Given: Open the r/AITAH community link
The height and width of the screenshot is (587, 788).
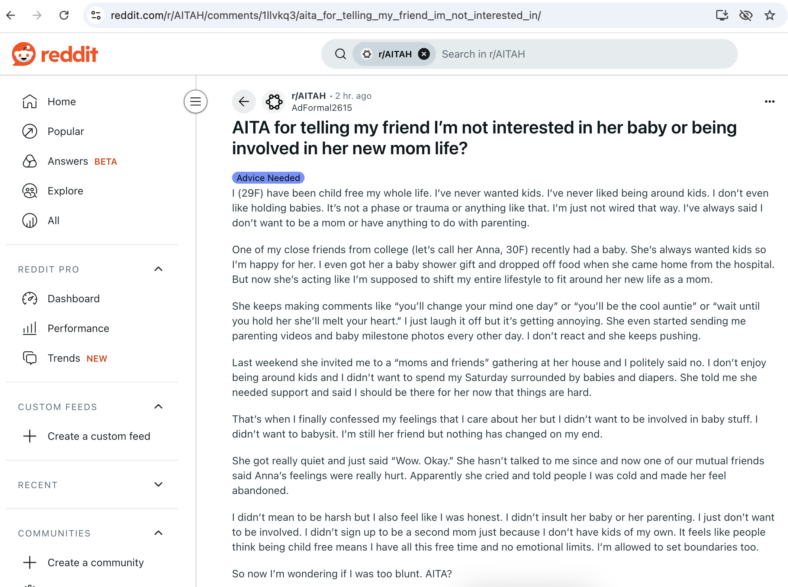Looking at the screenshot, I should pos(309,95).
